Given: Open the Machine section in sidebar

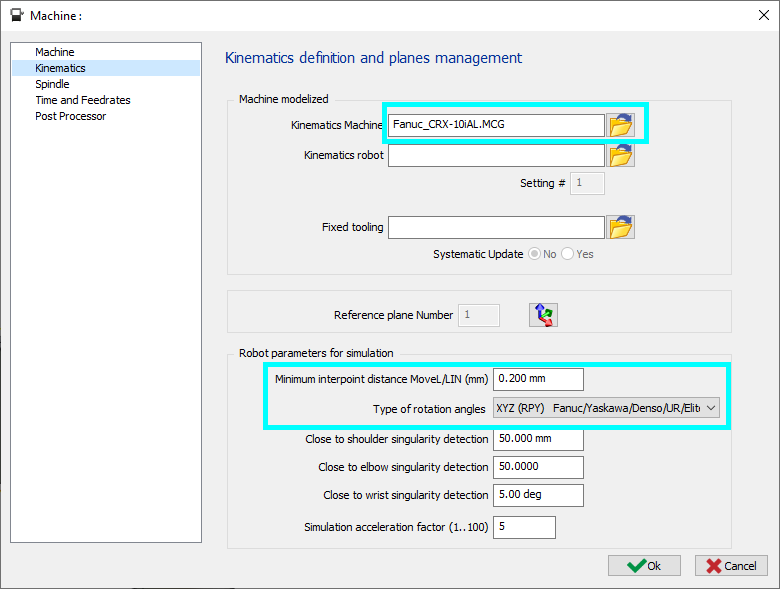Looking at the screenshot, I should [55, 52].
